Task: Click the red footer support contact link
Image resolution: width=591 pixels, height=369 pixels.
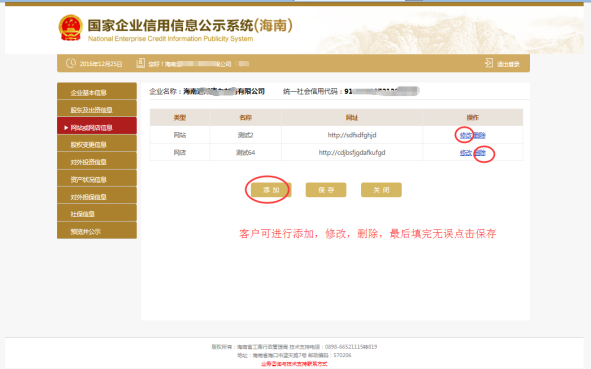Action: pyautogui.click(x=294, y=364)
